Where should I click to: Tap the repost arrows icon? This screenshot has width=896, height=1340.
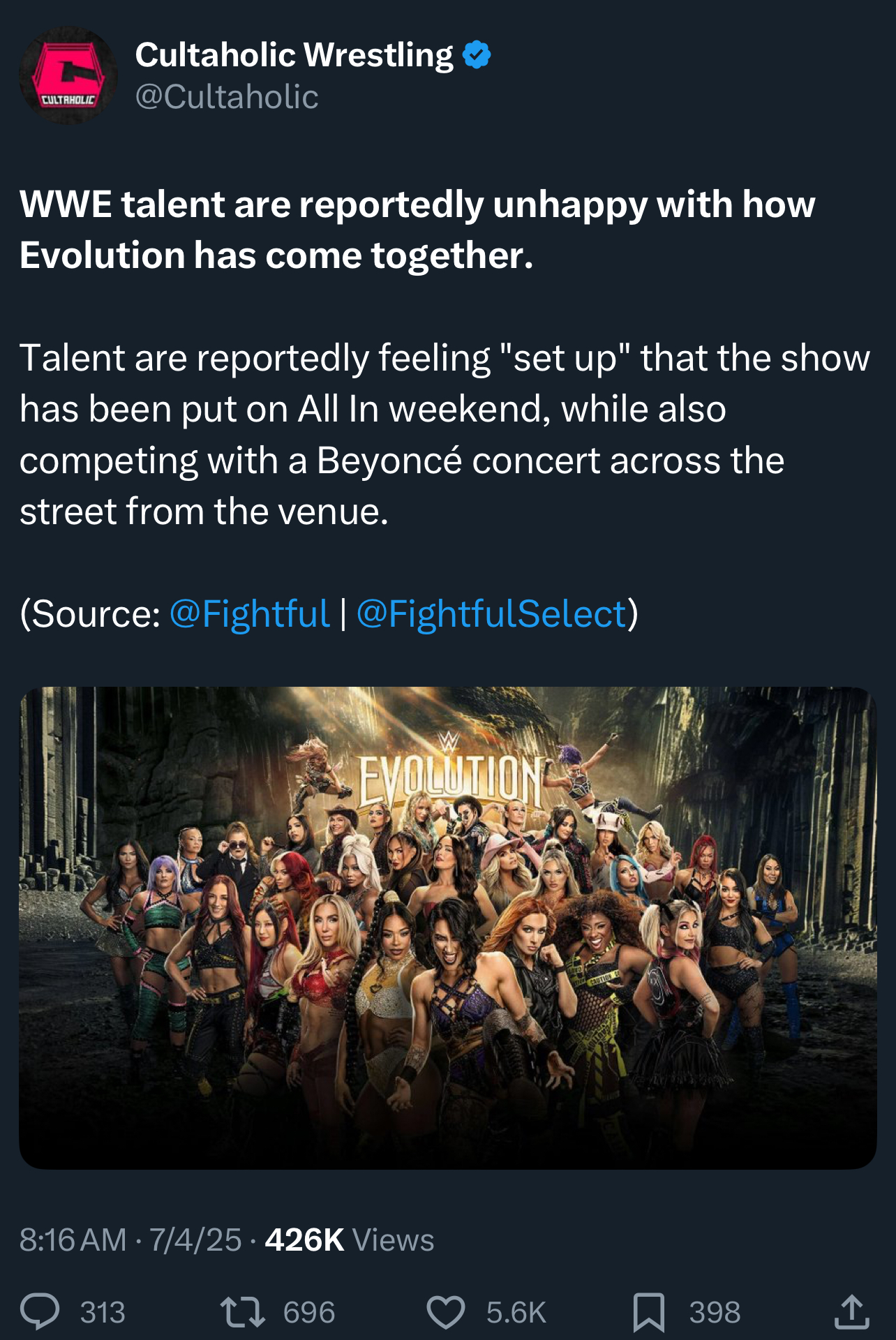[x=242, y=1311]
